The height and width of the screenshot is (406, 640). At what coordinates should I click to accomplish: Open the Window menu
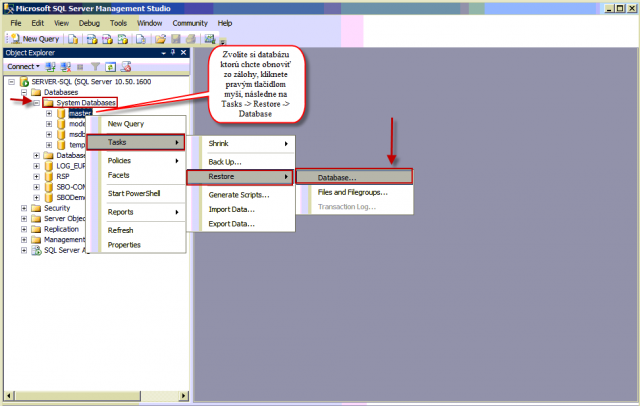pos(149,23)
